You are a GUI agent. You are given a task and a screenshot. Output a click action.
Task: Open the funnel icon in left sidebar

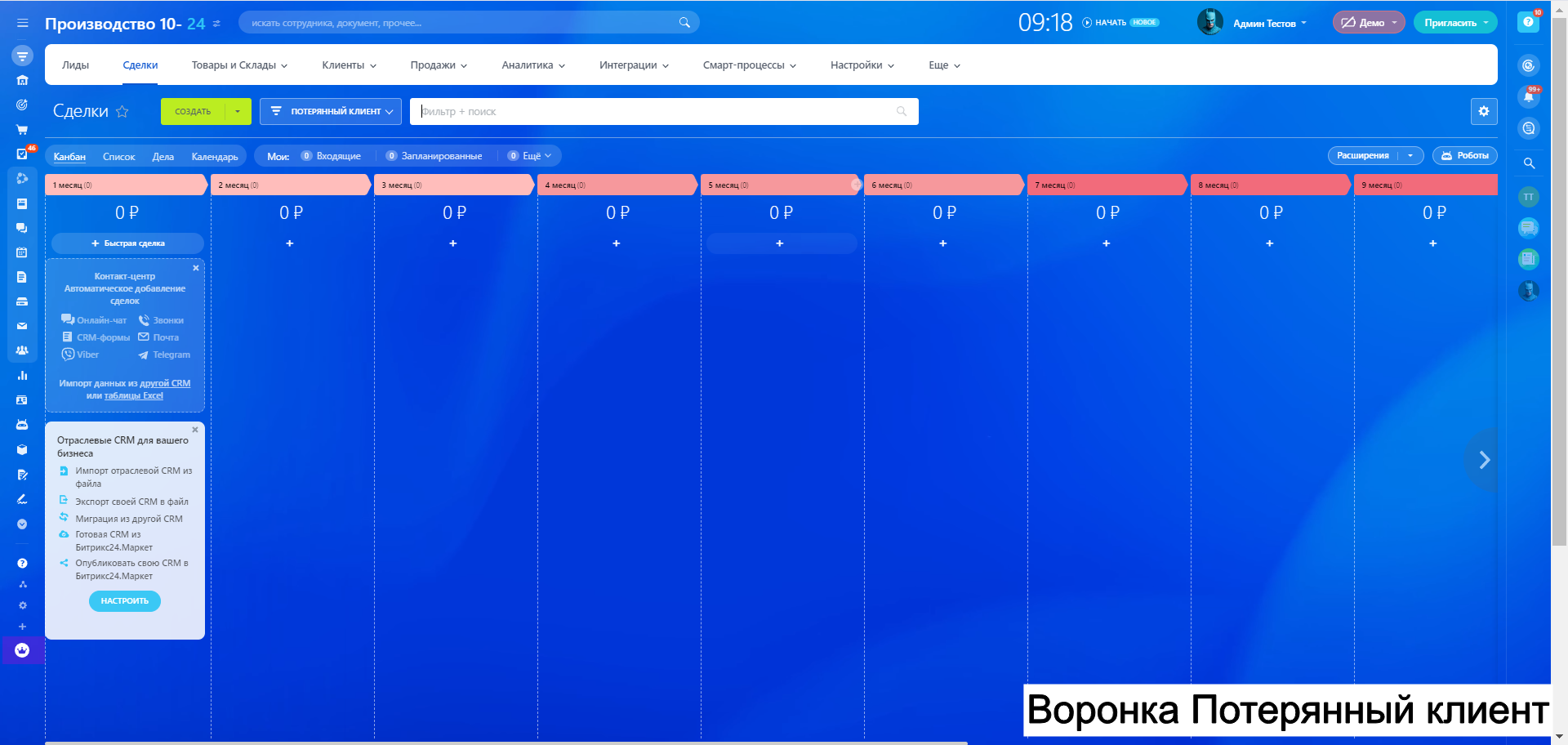[x=22, y=56]
